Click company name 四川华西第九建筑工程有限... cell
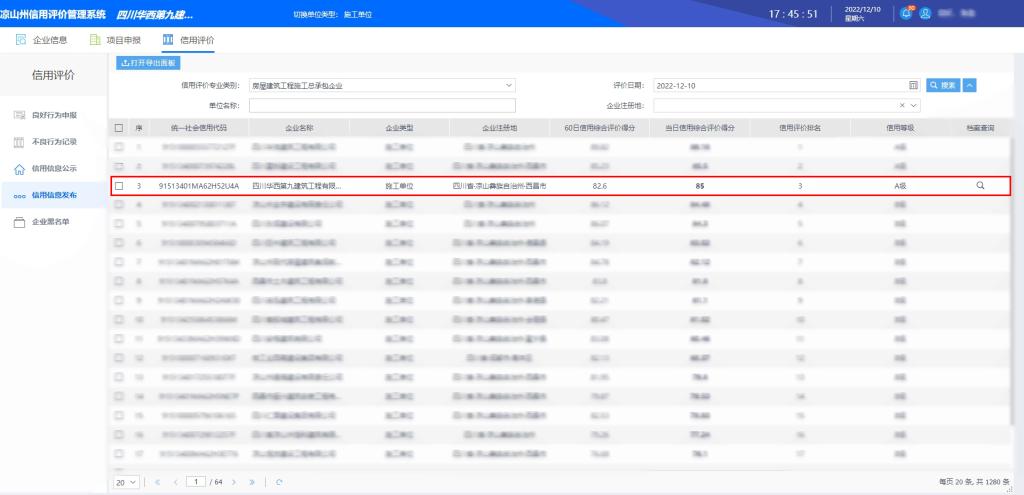1024x495 pixels. click(x=297, y=186)
